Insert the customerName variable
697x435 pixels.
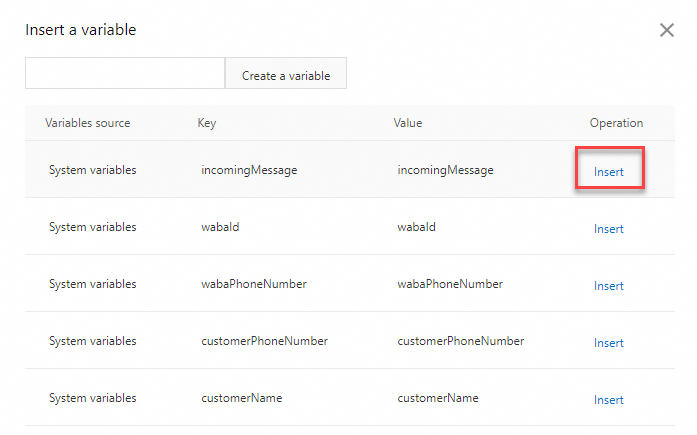pyautogui.click(x=609, y=400)
